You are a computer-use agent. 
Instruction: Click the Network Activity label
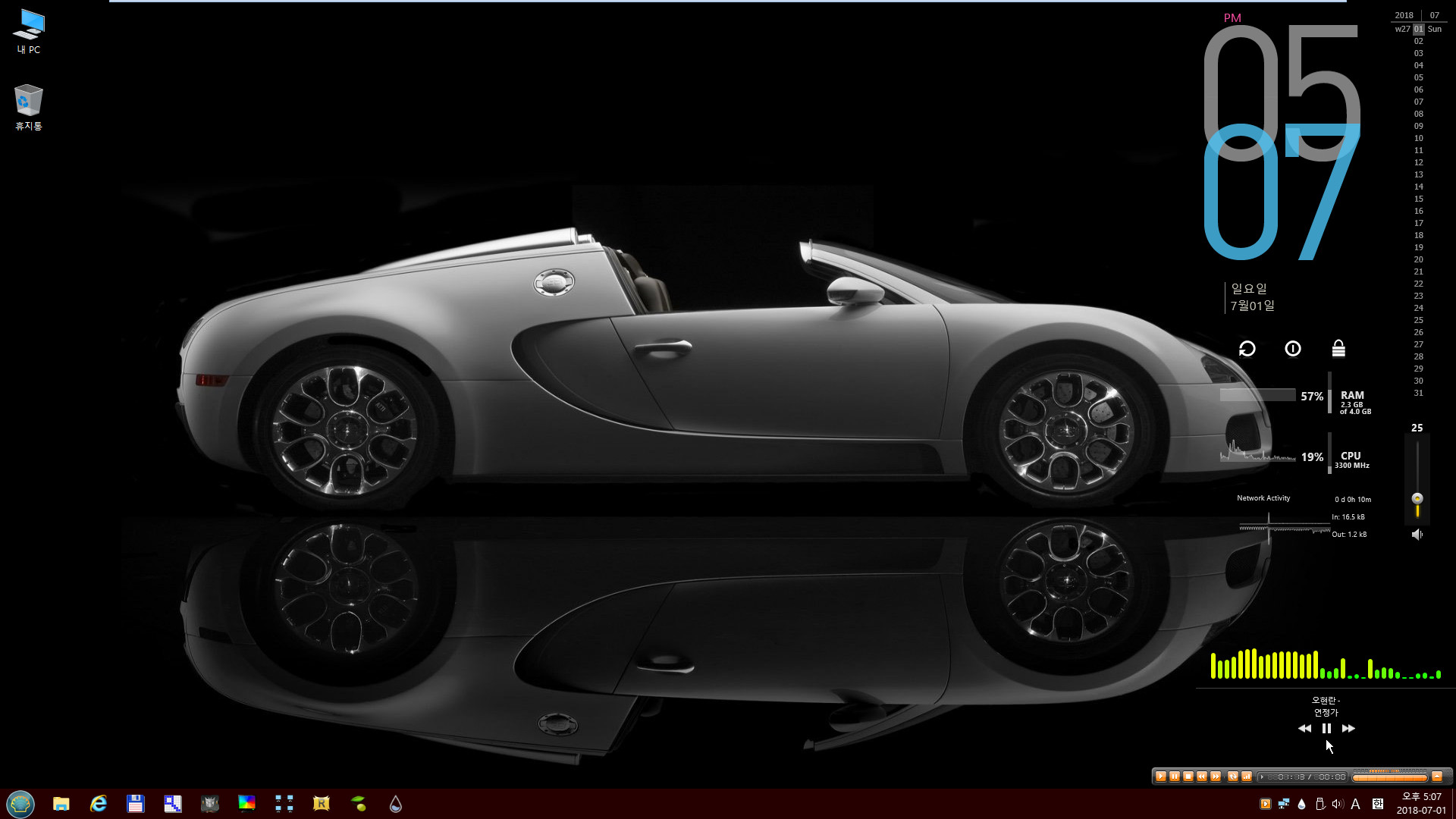tap(1263, 498)
